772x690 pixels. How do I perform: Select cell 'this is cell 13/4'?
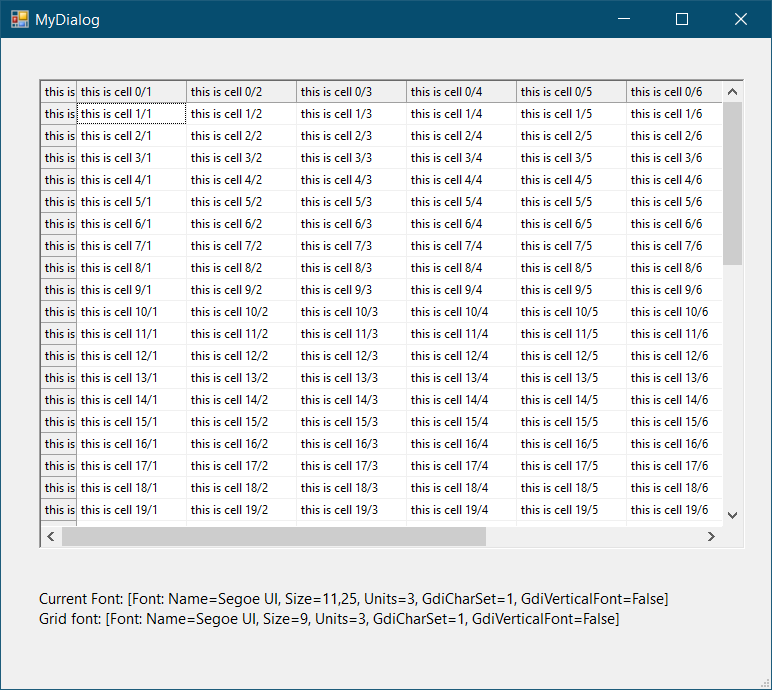[x=461, y=378]
